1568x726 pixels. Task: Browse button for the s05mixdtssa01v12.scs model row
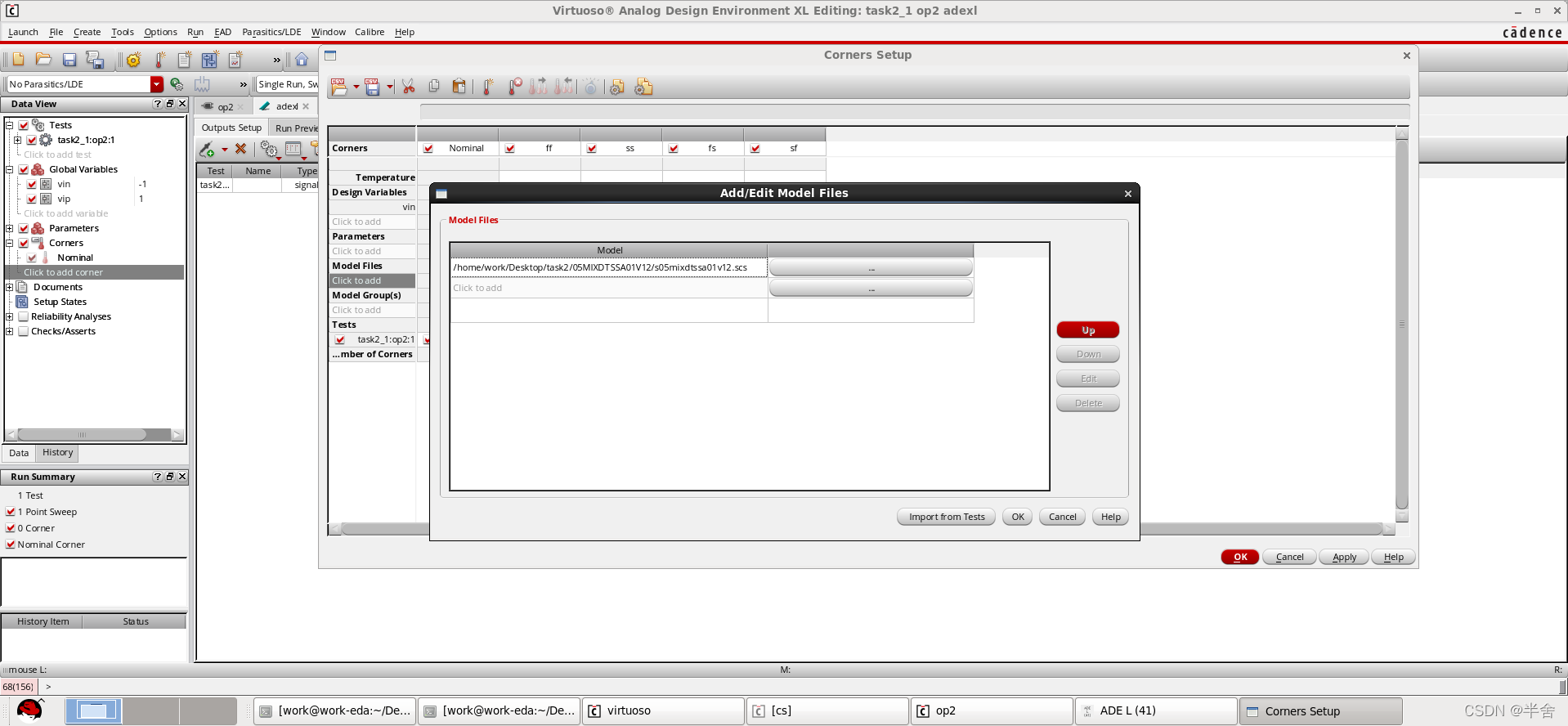tap(871, 268)
